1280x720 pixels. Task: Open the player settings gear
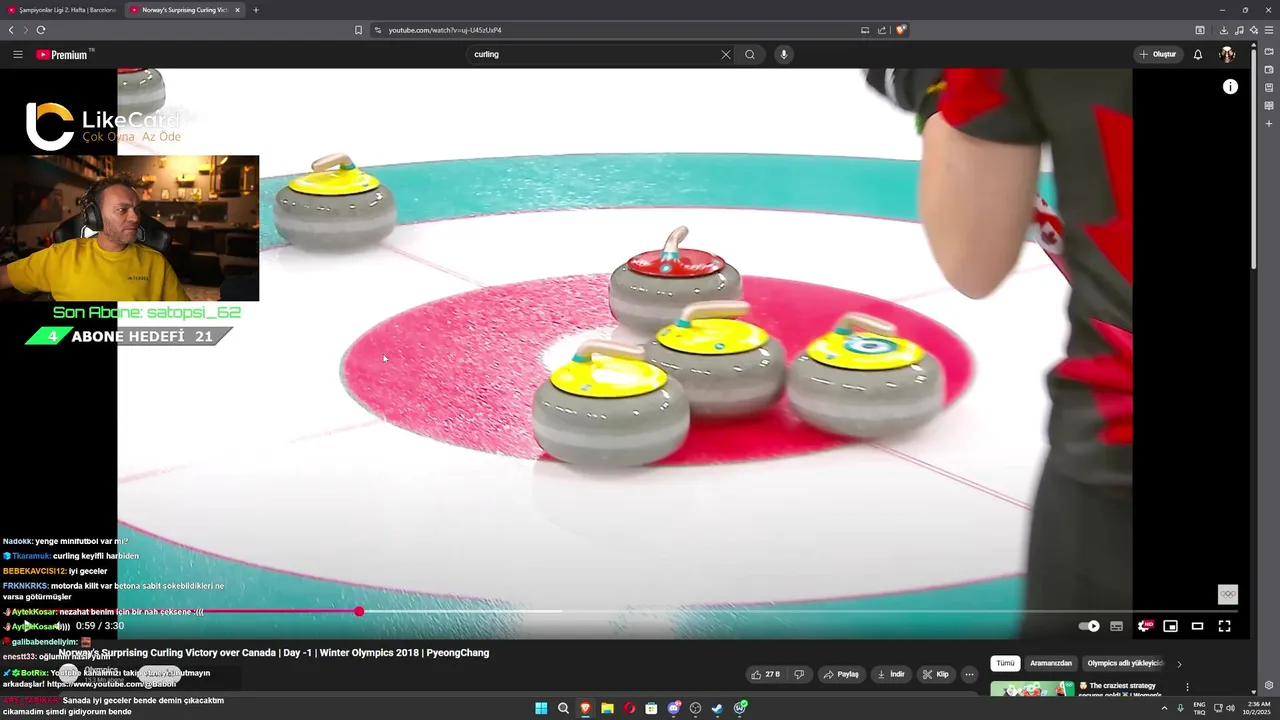click(1144, 626)
